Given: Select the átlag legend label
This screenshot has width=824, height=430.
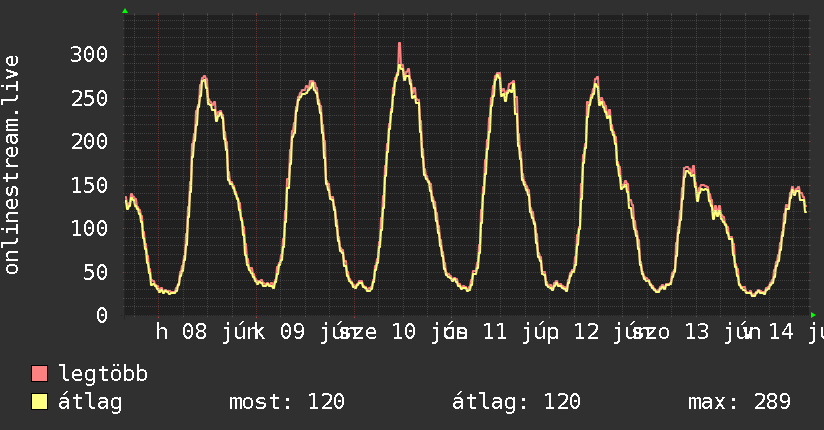Looking at the screenshot, I should [90, 402].
